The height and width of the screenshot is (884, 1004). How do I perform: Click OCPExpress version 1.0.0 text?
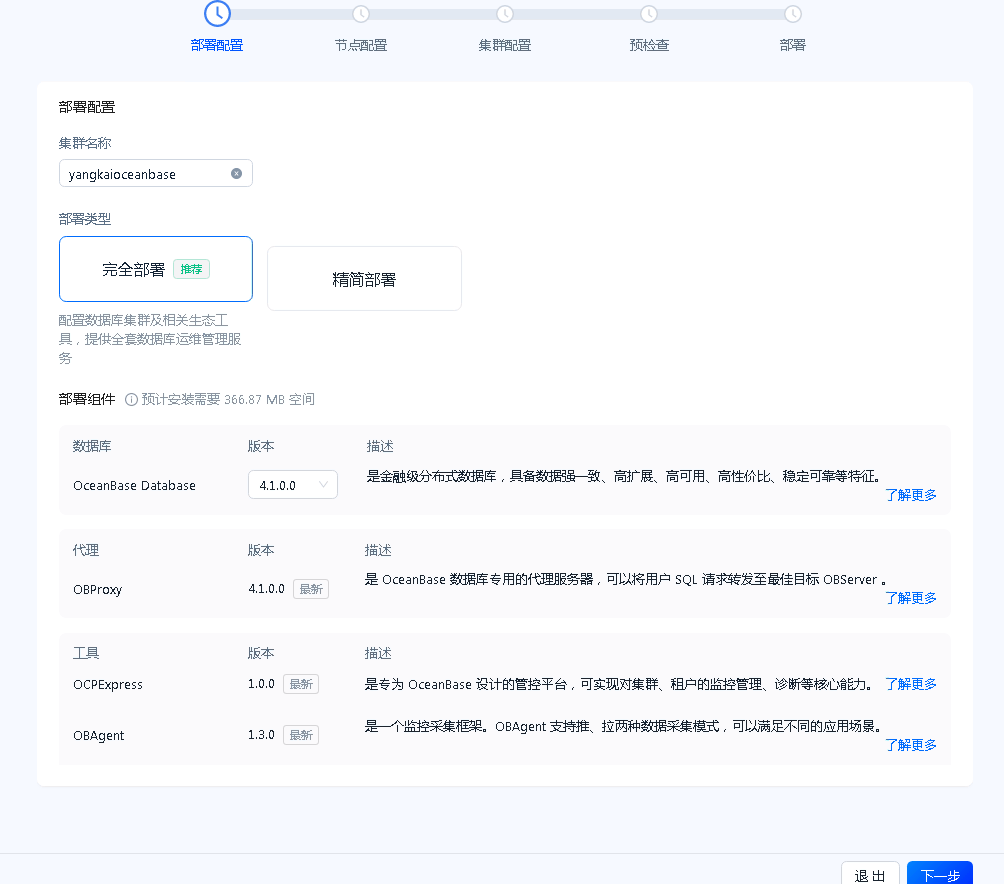(261, 684)
